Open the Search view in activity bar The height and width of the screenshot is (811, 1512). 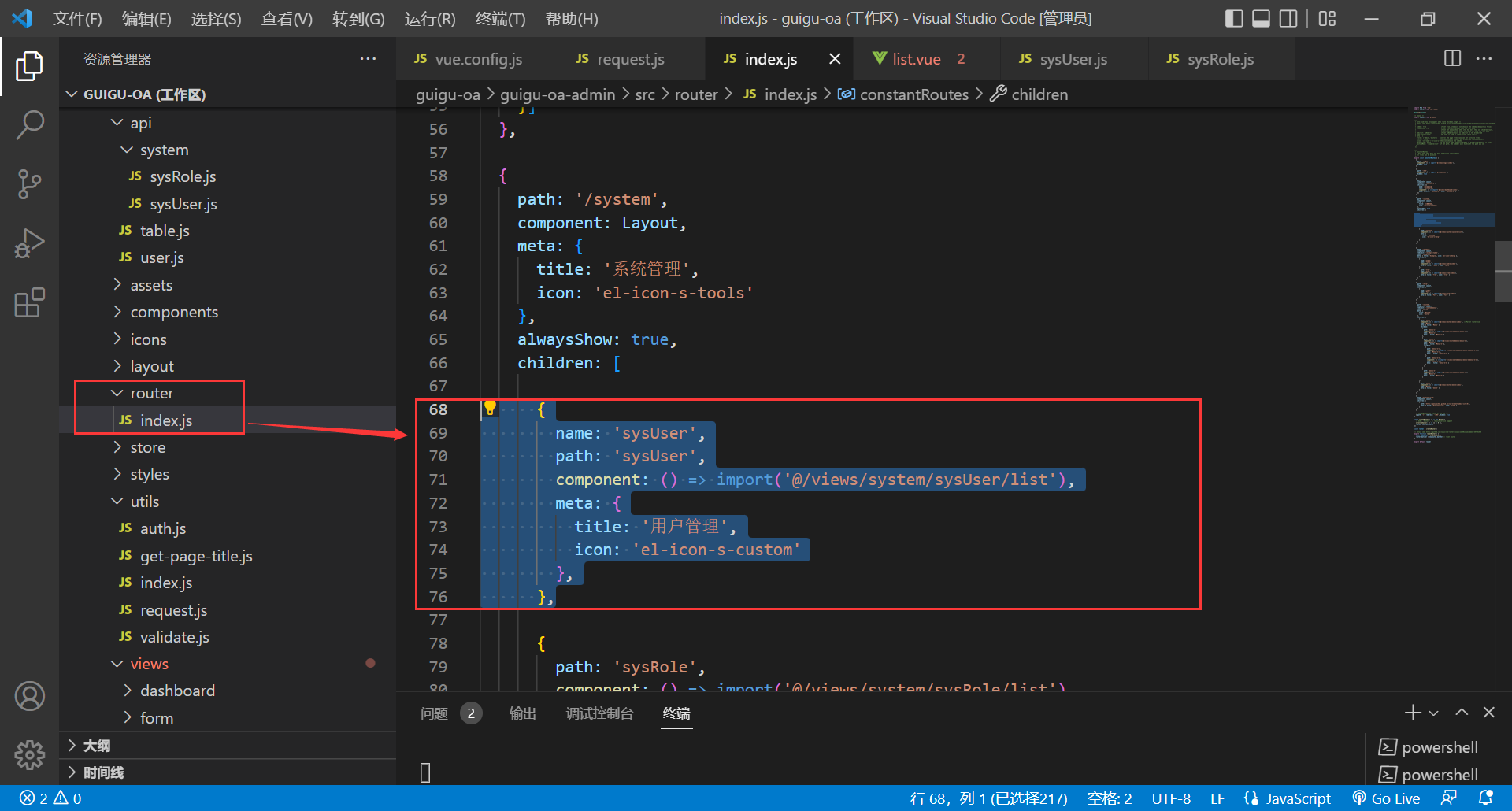click(29, 124)
